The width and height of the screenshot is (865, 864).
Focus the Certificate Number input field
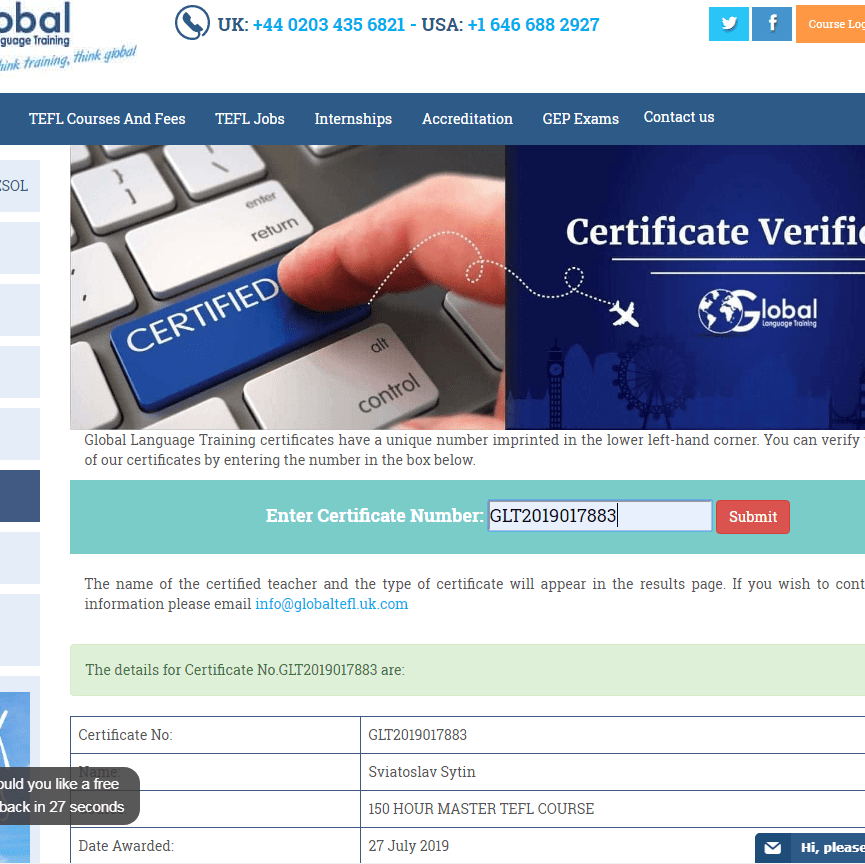click(x=599, y=516)
